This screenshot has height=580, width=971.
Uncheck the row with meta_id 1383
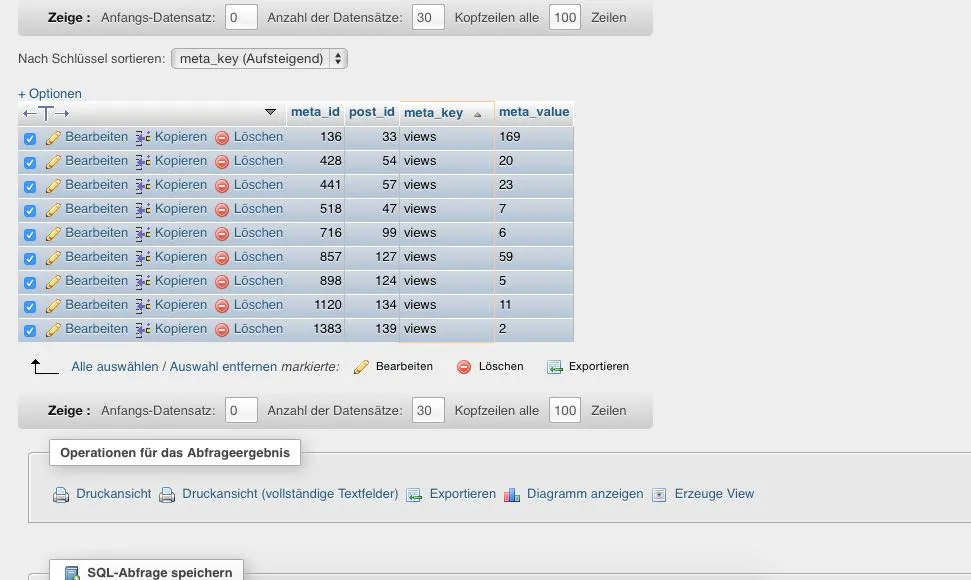tap(30, 331)
